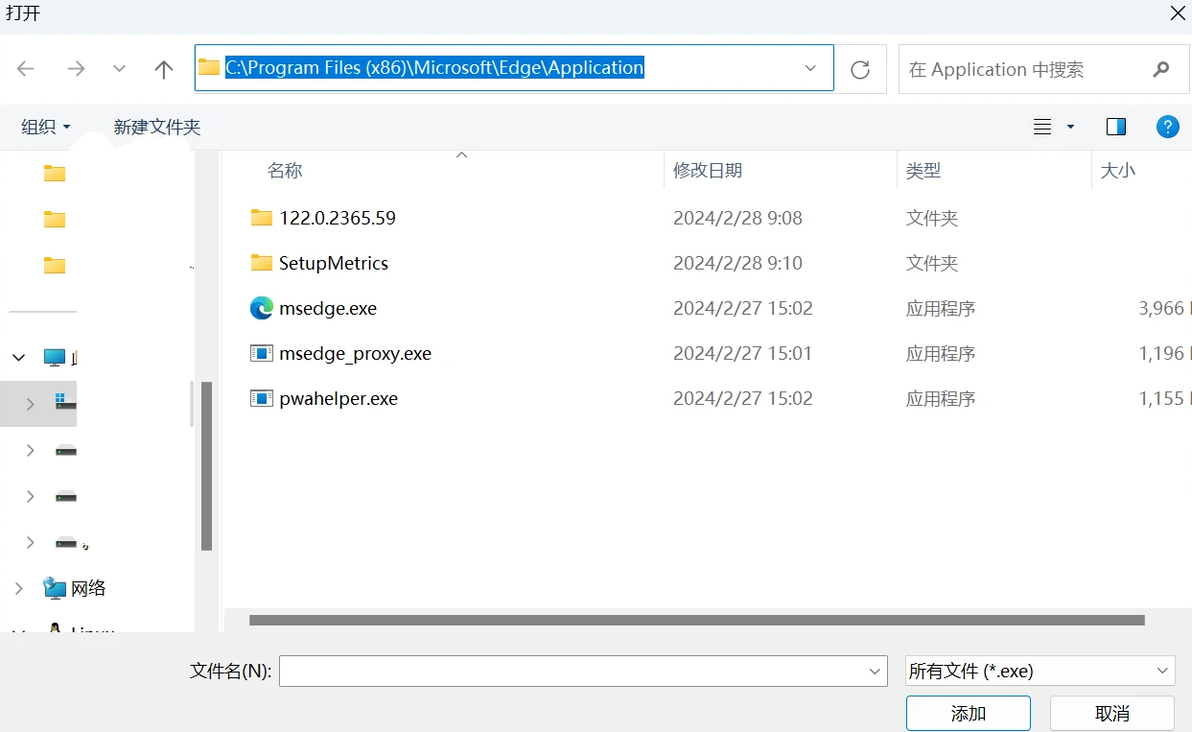Viewport: 1192px width, 732px height.
Task: Toggle the preview pane
Action: coord(1116,127)
